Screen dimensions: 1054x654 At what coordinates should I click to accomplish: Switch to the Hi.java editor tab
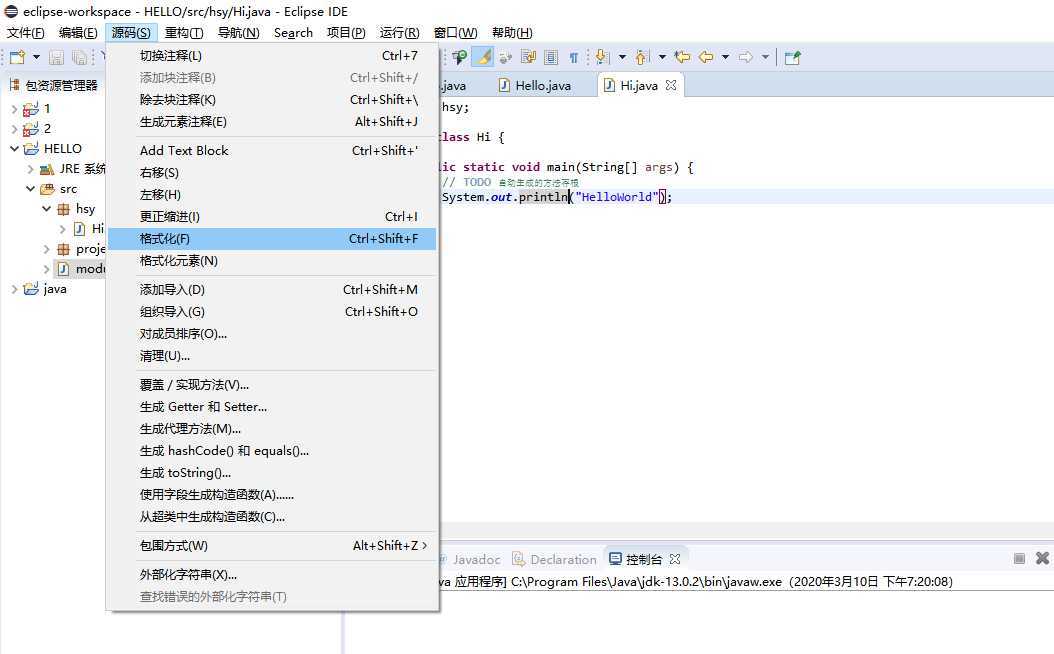(x=639, y=85)
